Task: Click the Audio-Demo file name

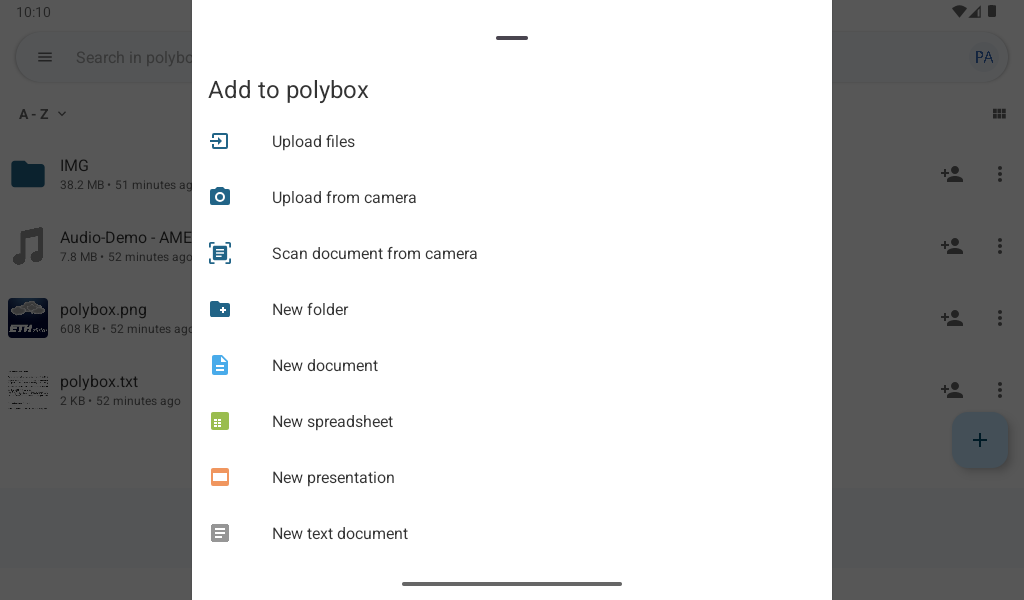Action: click(x=125, y=238)
